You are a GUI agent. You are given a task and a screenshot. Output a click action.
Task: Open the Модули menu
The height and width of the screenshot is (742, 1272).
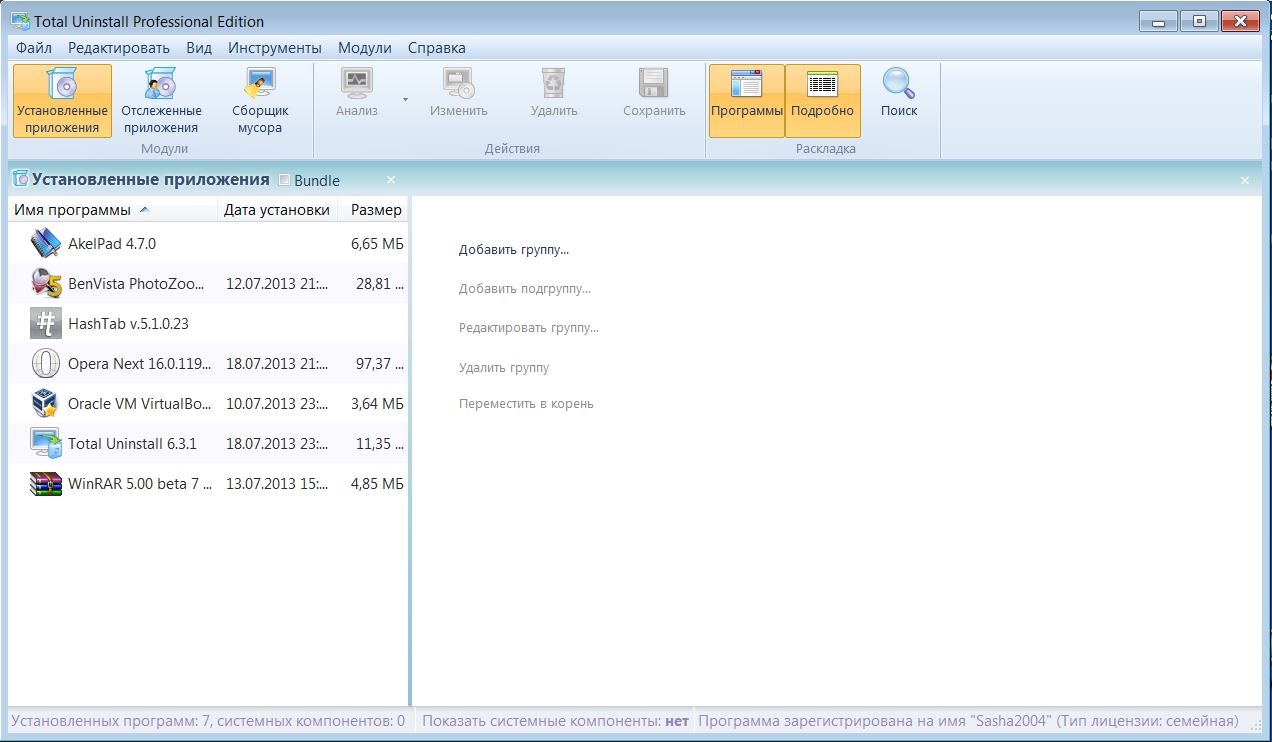(x=365, y=47)
